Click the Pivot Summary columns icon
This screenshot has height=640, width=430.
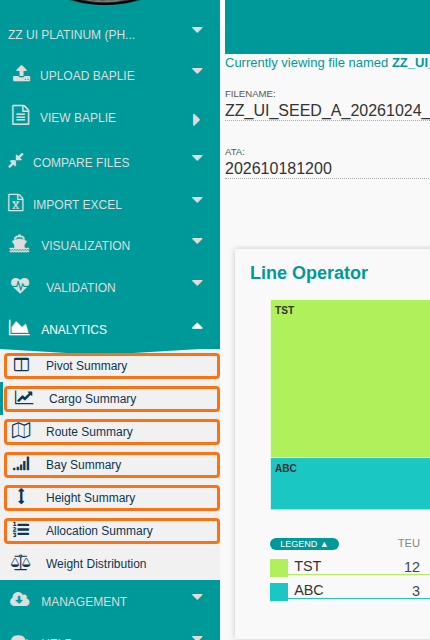[21, 365]
